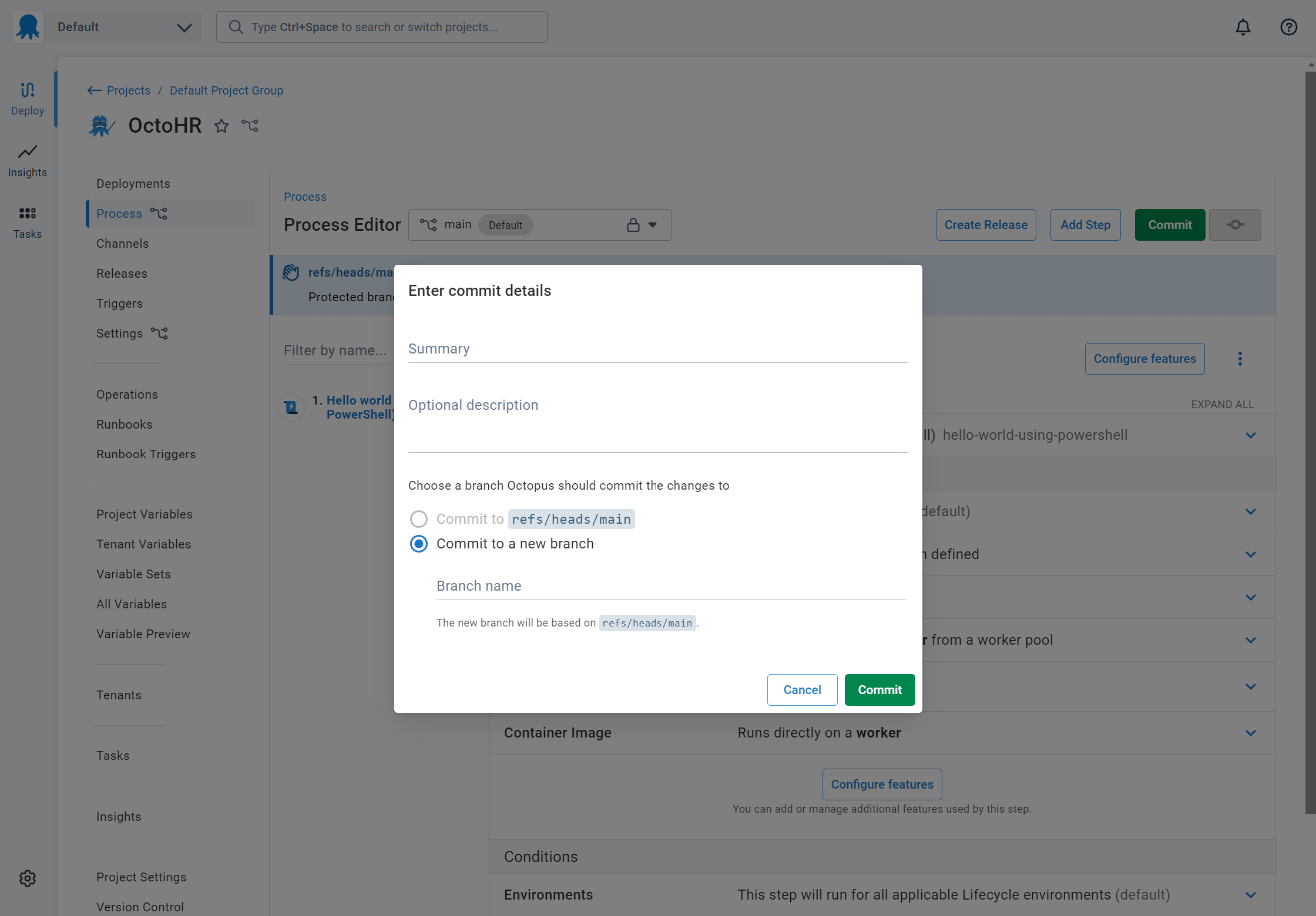Viewport: 1316px width, 916px height.
Task: Open Tenant Variables menu item
Action: tap(143, 544)
